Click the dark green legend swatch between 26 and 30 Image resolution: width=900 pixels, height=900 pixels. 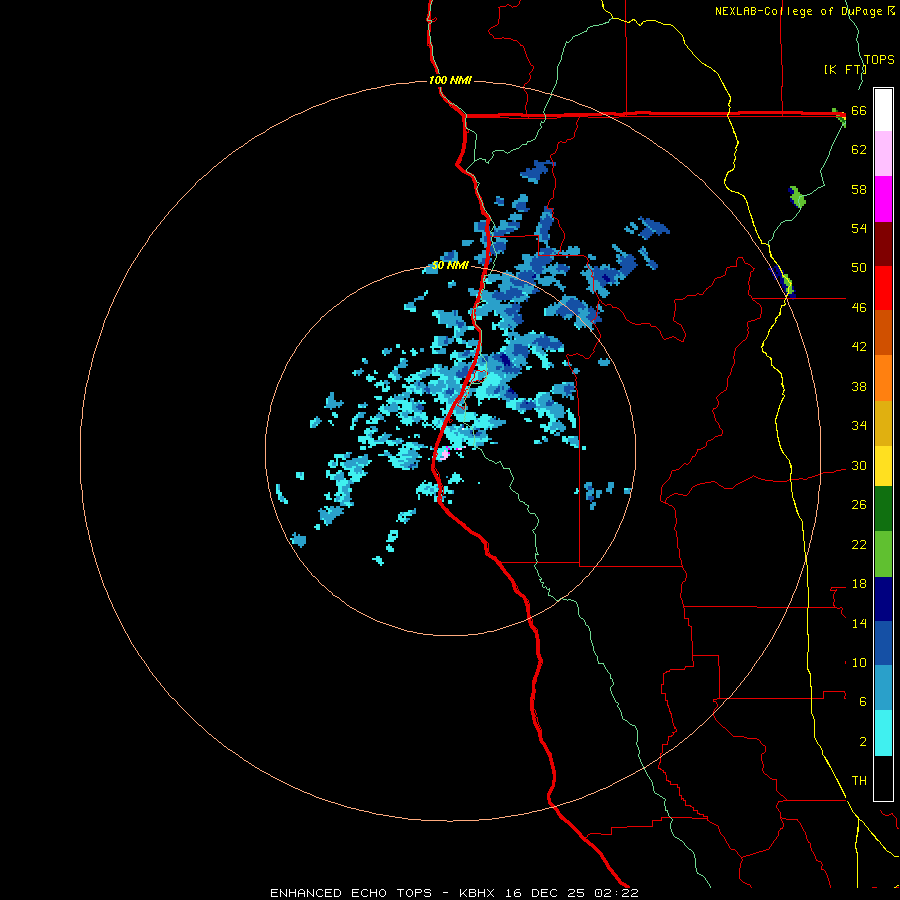click(x=883, y=509)
